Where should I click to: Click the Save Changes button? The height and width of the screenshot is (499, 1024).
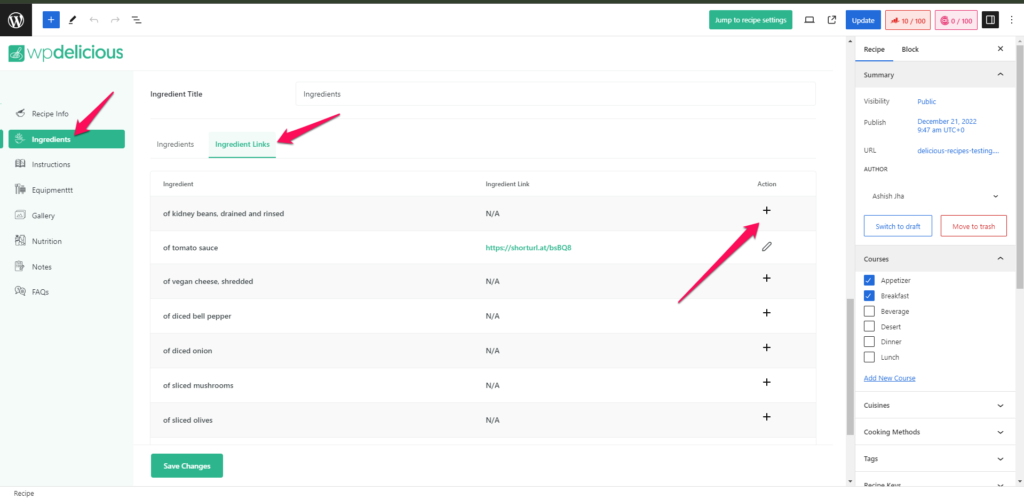click(187, 466)
